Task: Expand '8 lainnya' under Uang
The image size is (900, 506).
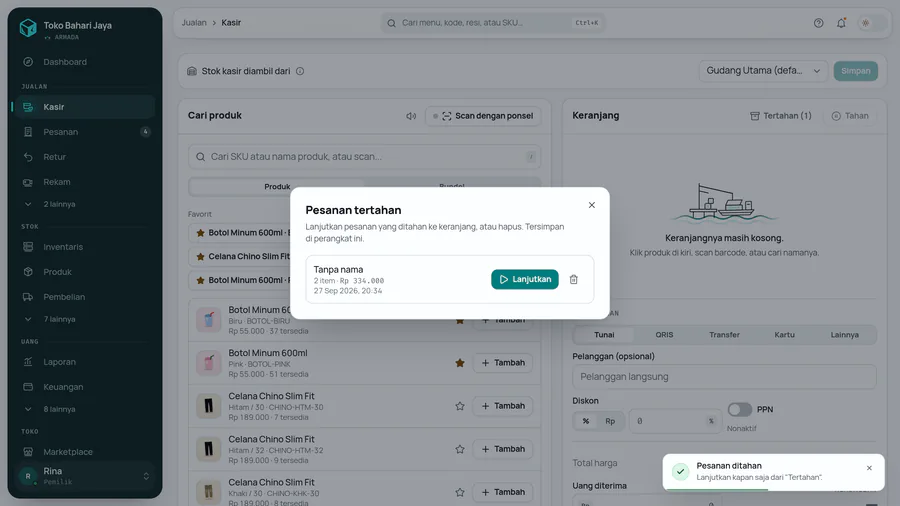Action: point(84,409)
